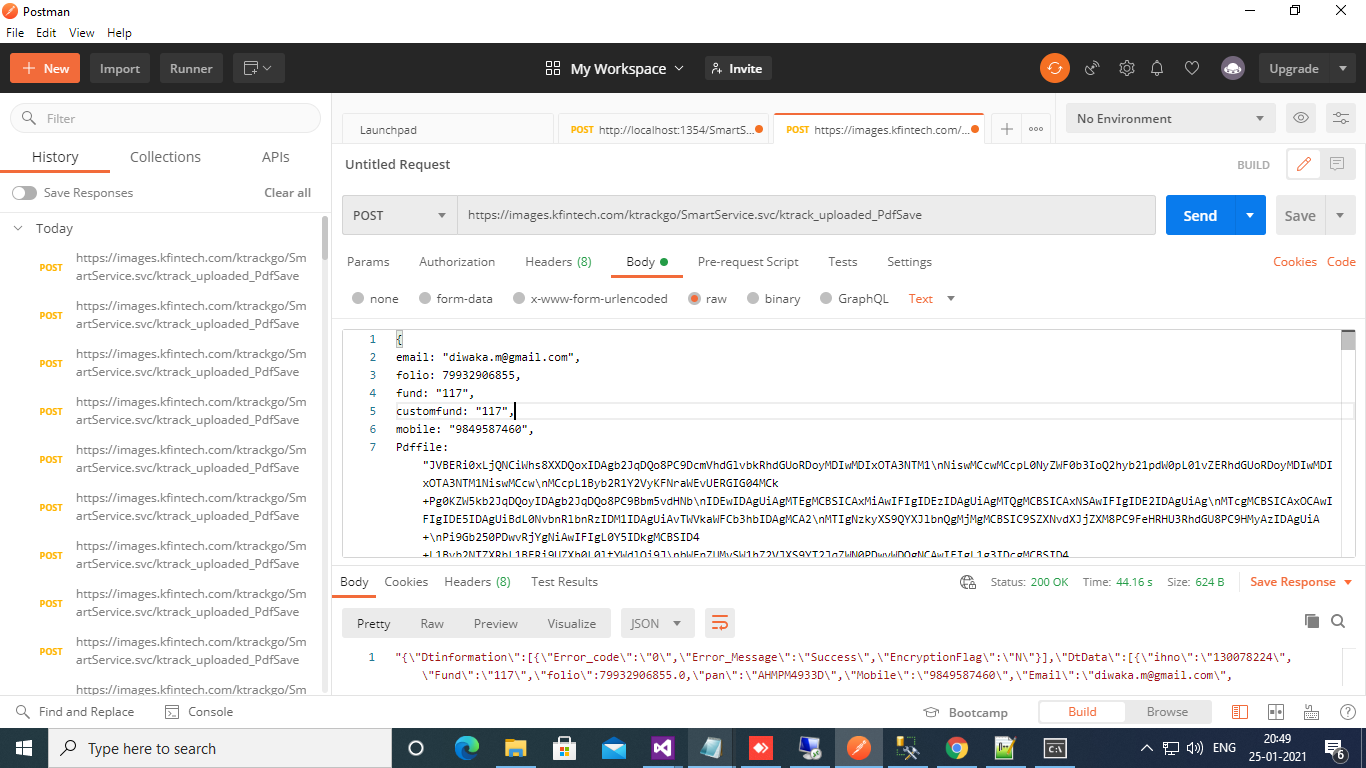Expand the No Environment dropdown

click(x=1170, y=118)
